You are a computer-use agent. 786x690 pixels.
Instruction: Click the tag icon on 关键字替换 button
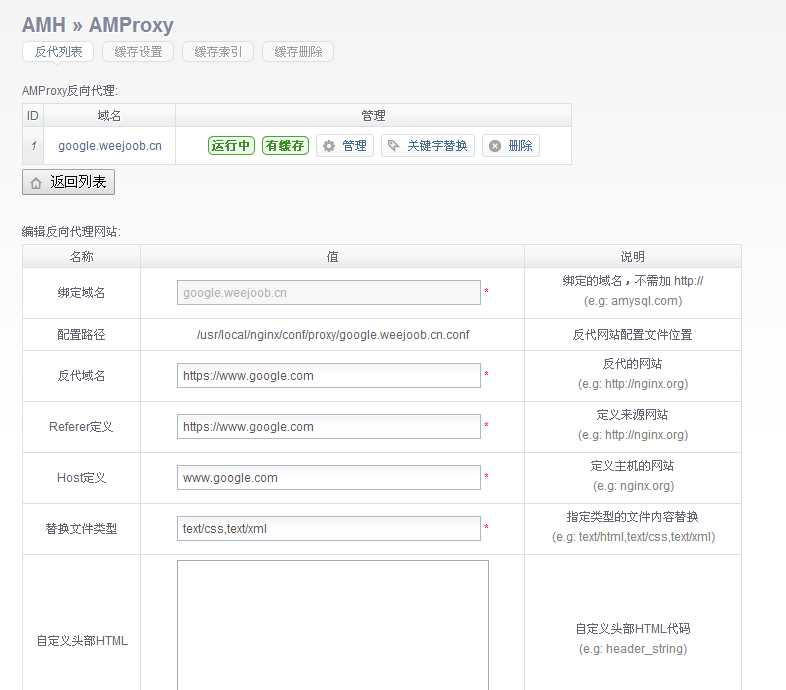(394, 146)
